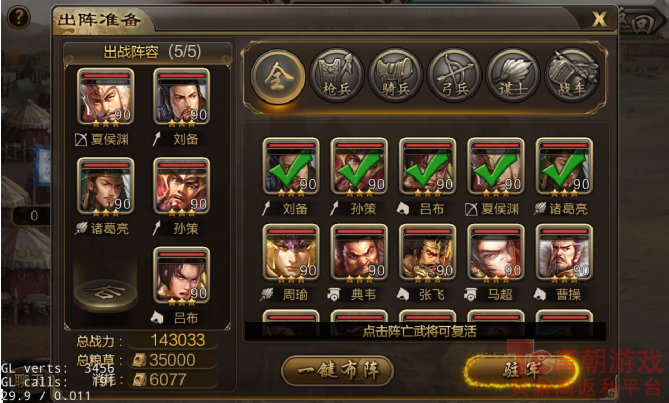Click the 一键布阵 auto-formation button
Image resolution: width=669 pixels, height=403 pixels.
[x=337, y=370]
